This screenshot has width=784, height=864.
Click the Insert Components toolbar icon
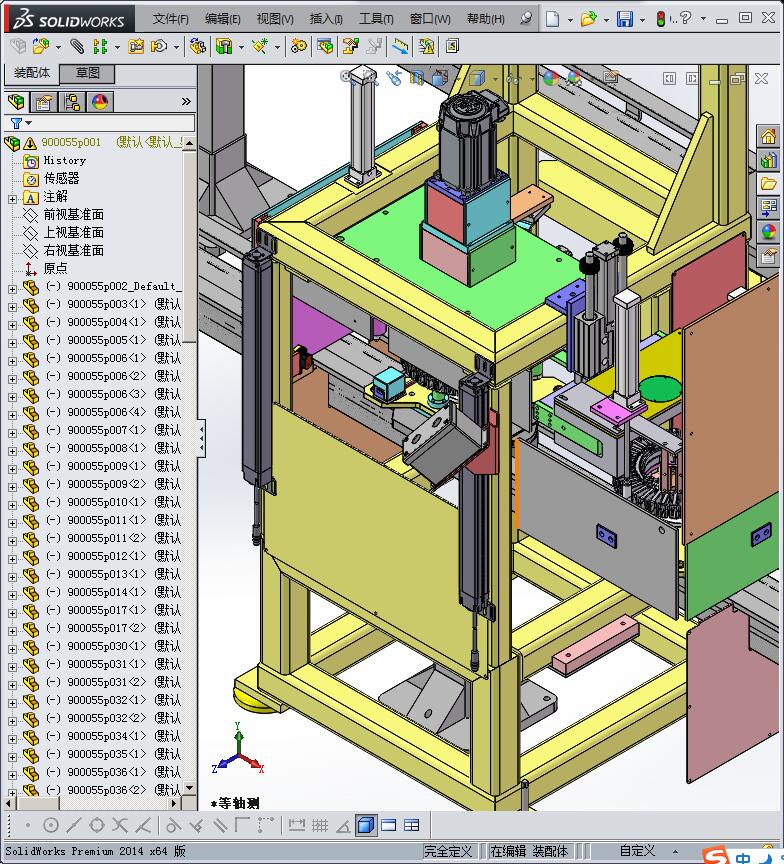click(x=40, y=46)
